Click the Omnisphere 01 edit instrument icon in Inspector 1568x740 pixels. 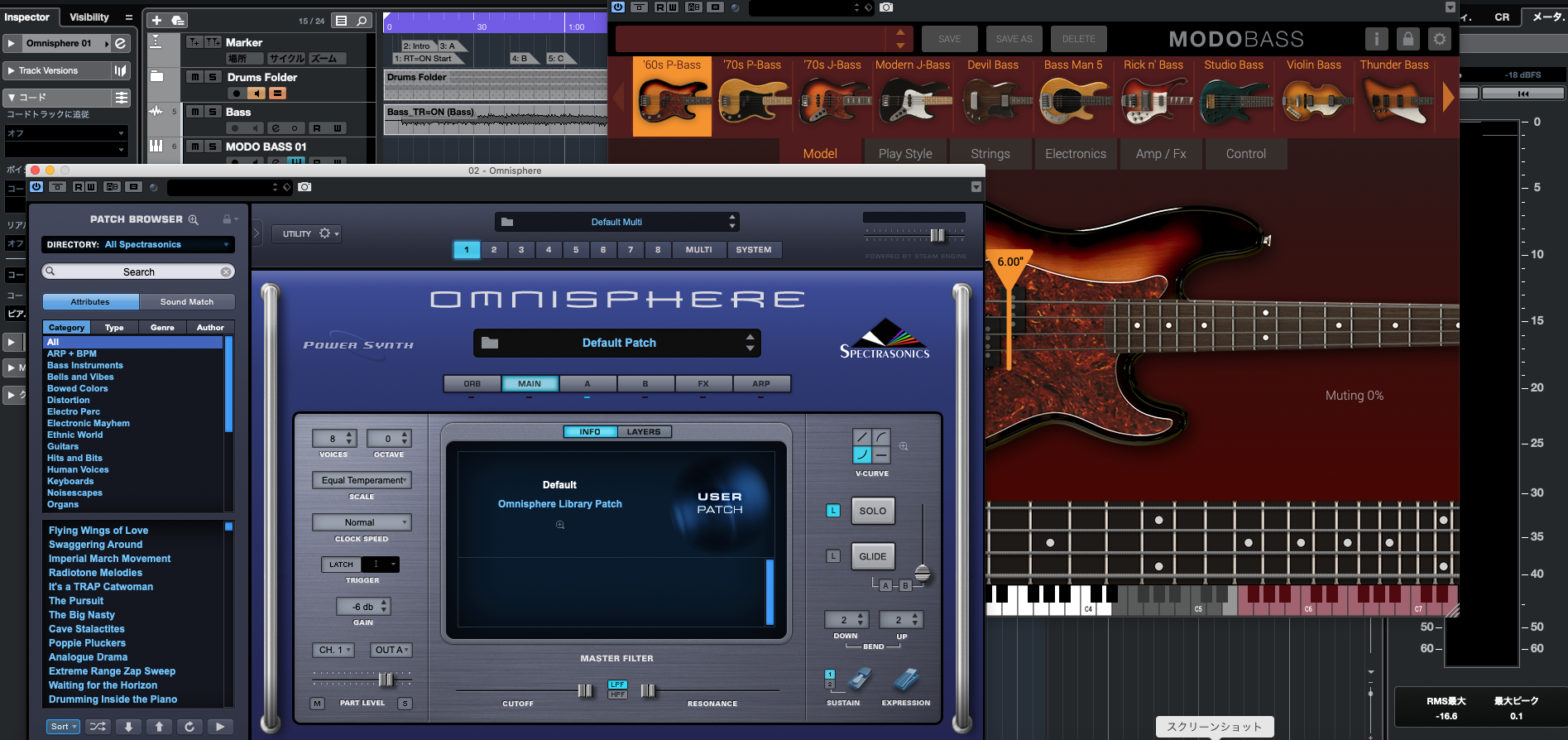point(121,43)
